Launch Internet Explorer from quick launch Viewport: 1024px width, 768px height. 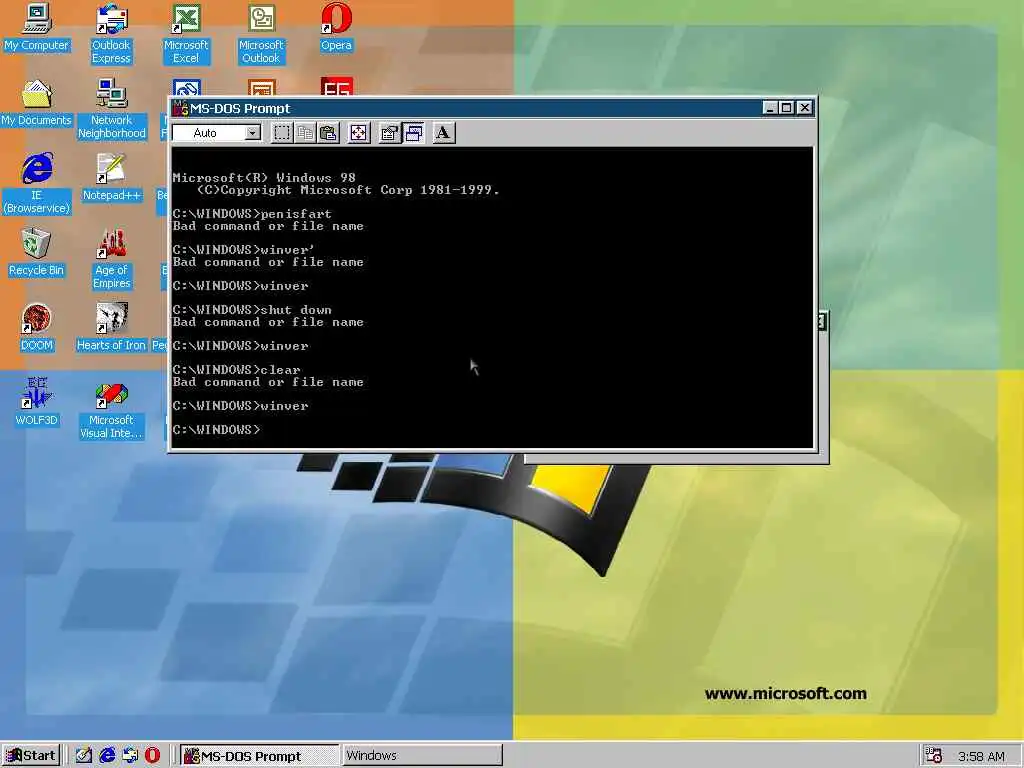tap(107, 756)
